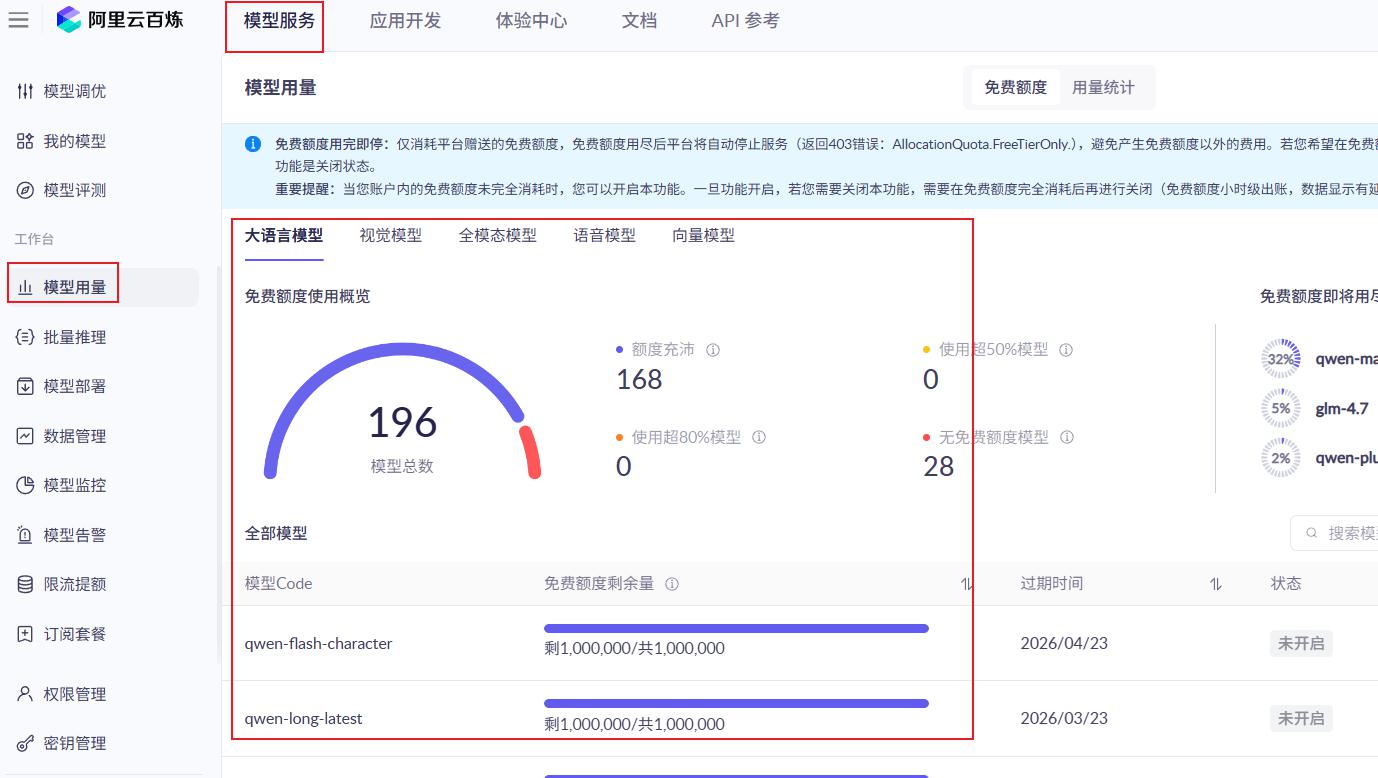Sort by 免费额度剩余量 column arrows

click(x=966, y=584)
